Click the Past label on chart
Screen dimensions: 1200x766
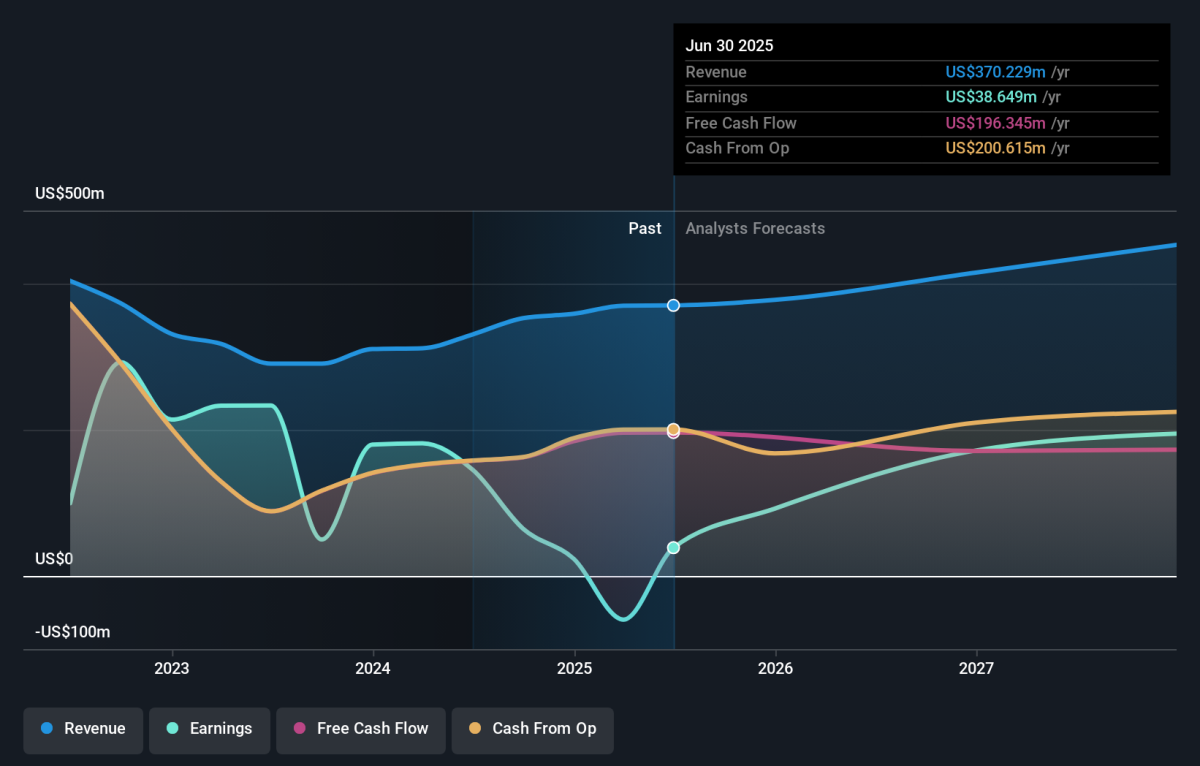click(x=645, y=228)
